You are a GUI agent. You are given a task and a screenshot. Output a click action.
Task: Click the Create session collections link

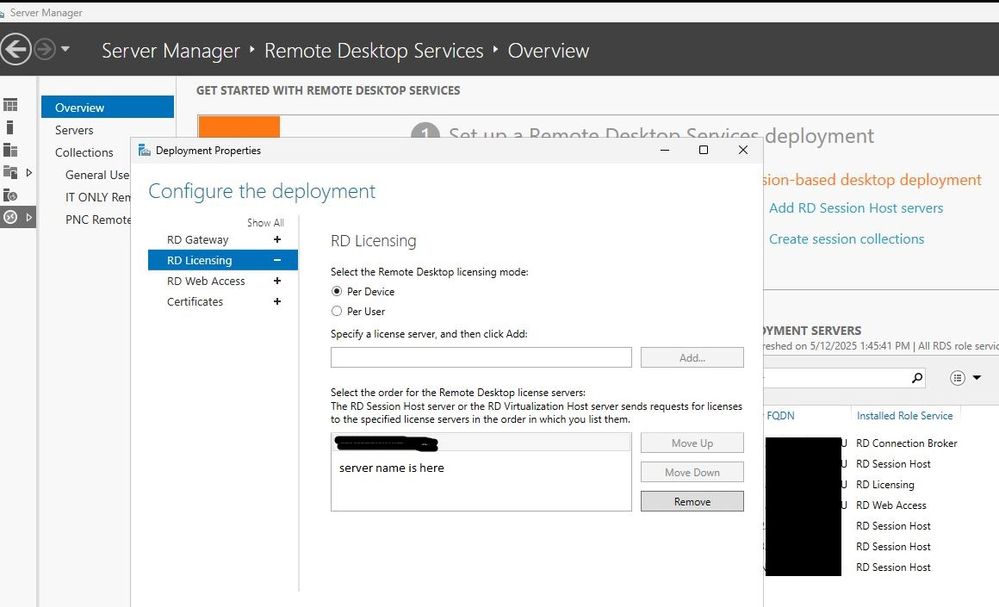(x=846, y=239)
